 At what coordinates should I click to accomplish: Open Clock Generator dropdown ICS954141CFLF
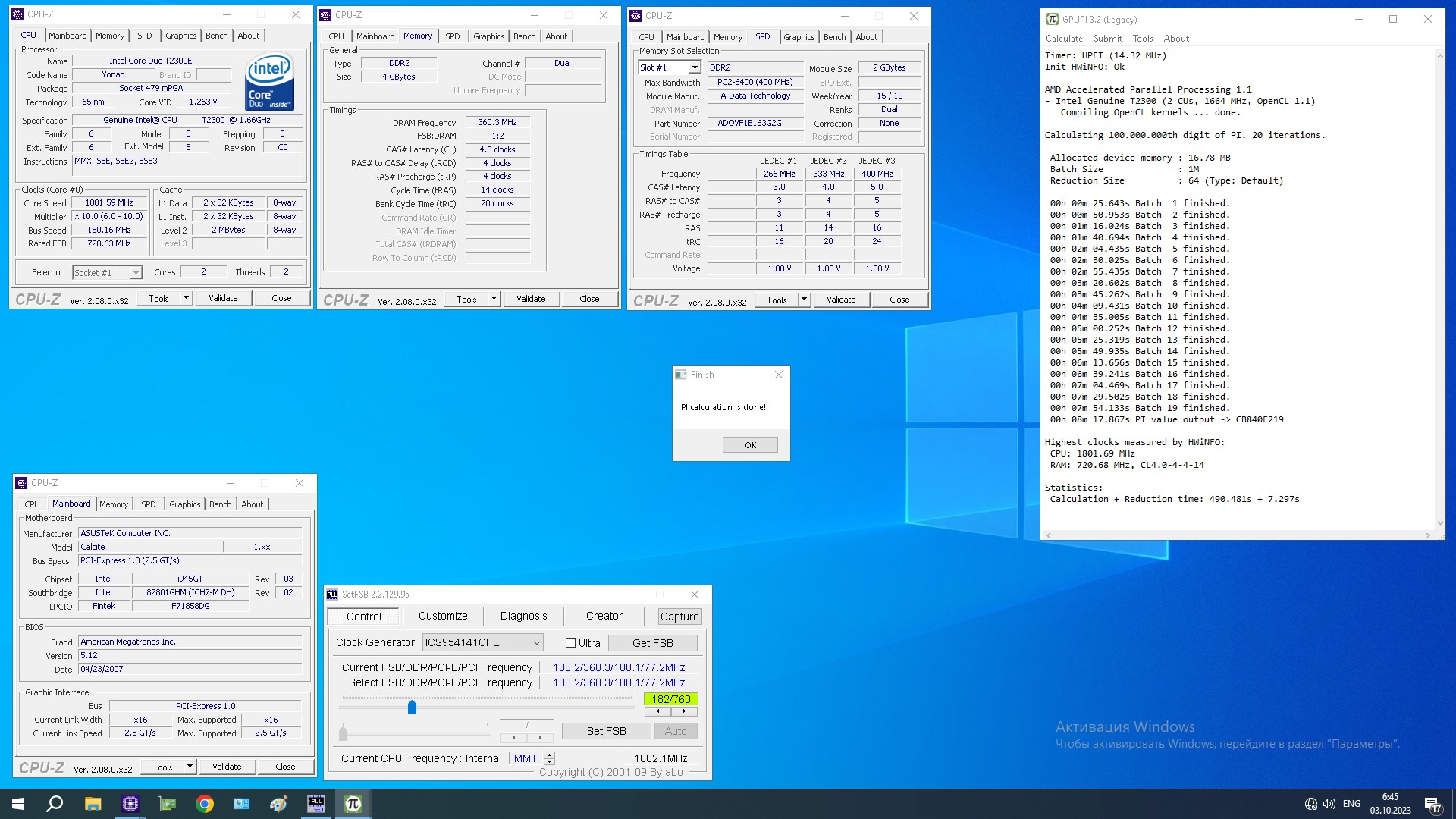pyautogui.click(x=482, y=642)
